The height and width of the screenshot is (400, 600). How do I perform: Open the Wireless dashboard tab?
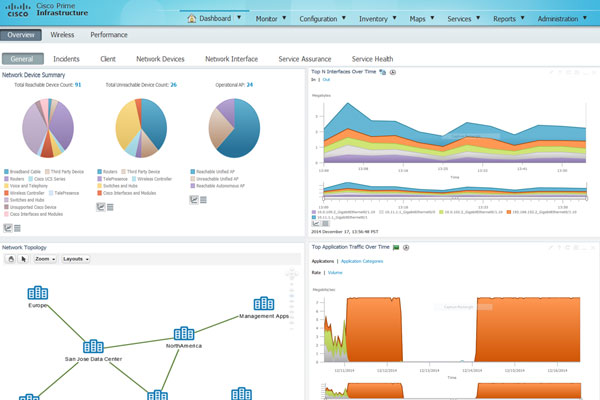coord(62,35)
